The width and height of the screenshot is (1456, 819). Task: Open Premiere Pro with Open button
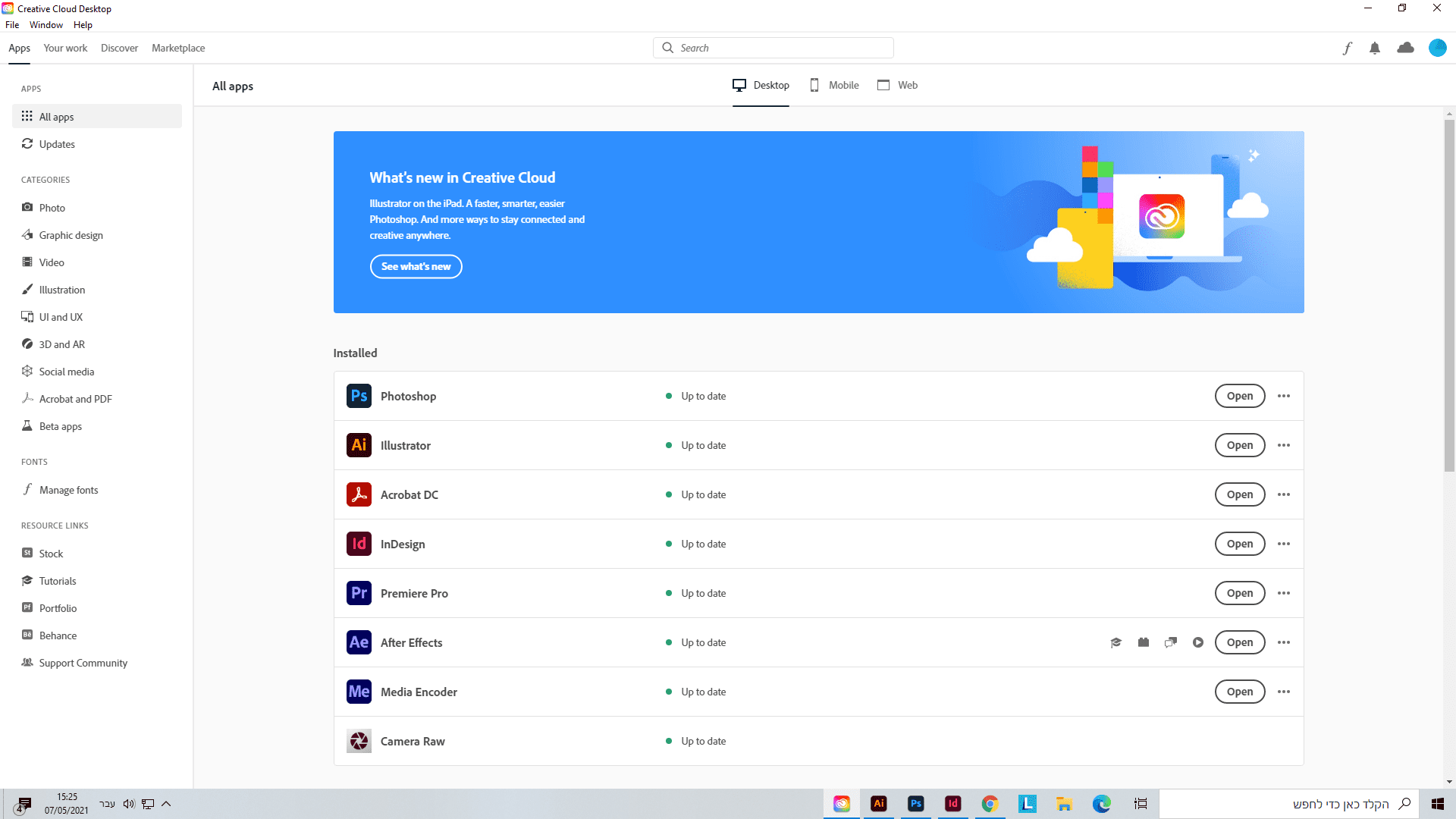[x=1239, y=593]
